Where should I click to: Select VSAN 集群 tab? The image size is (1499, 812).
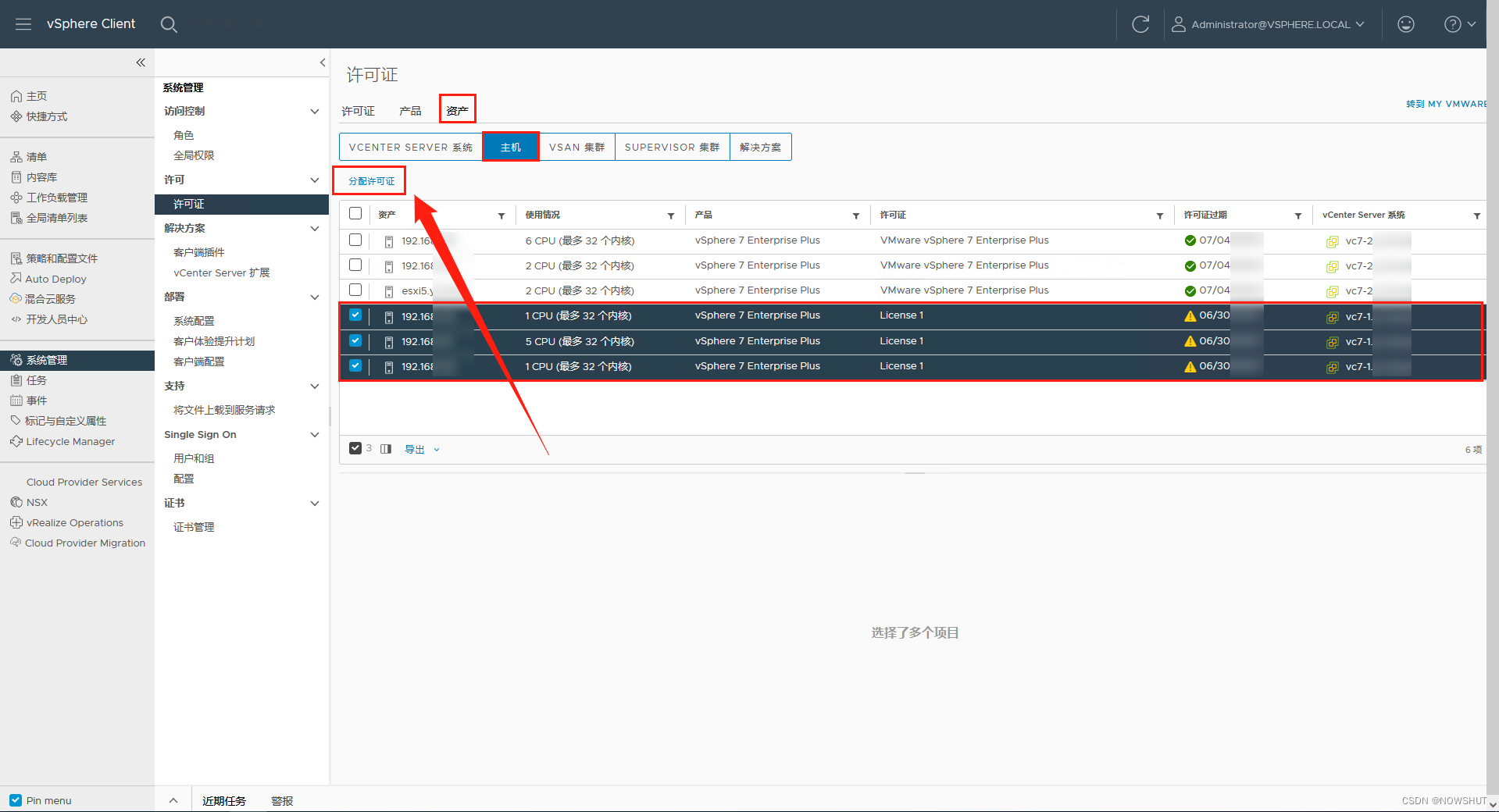click(577, 147)
